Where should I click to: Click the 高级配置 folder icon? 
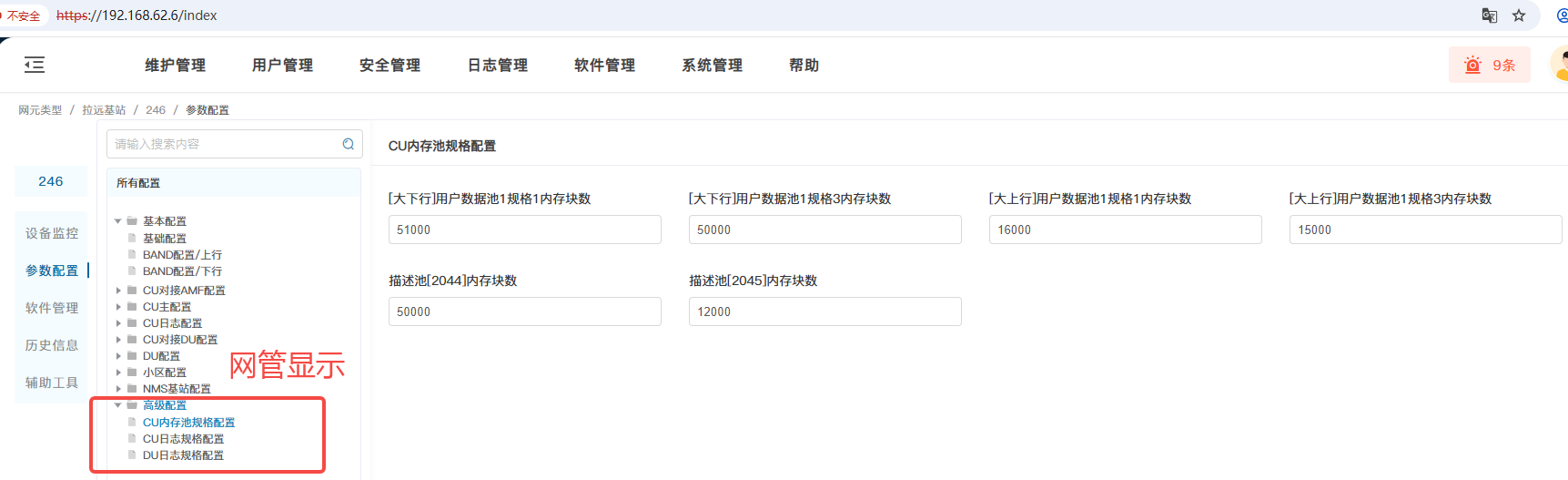point(132,405)
